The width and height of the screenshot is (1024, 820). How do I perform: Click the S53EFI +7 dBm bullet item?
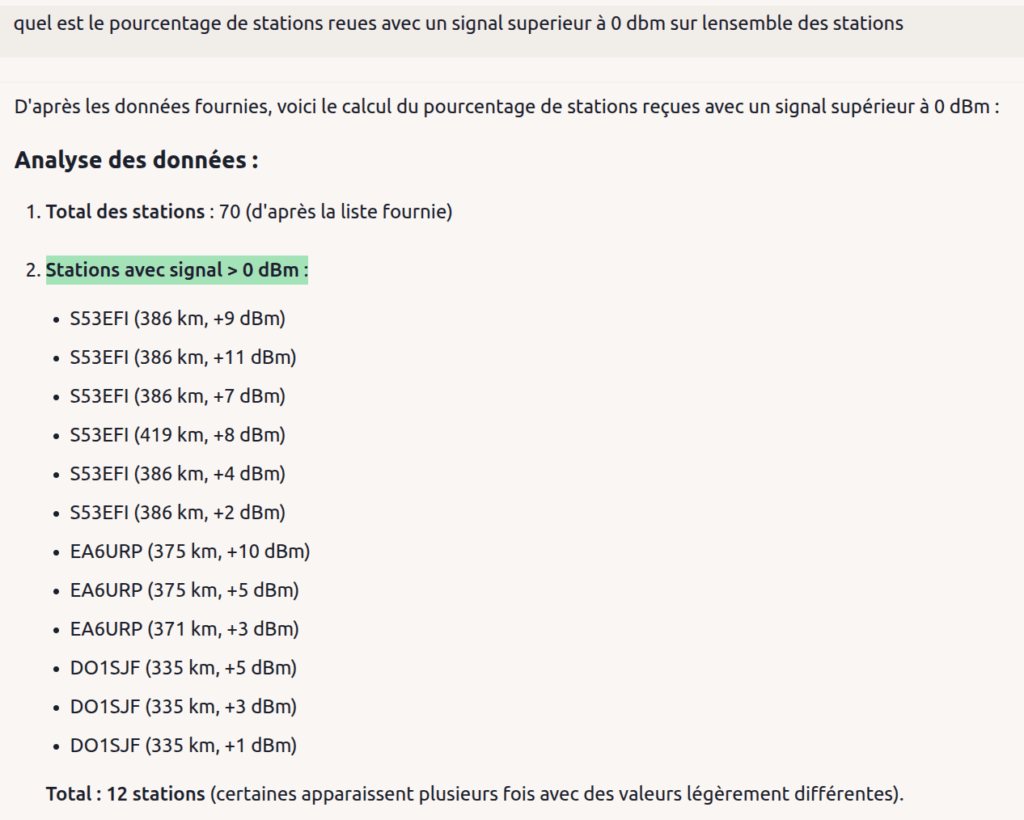(x=178, y=396)
